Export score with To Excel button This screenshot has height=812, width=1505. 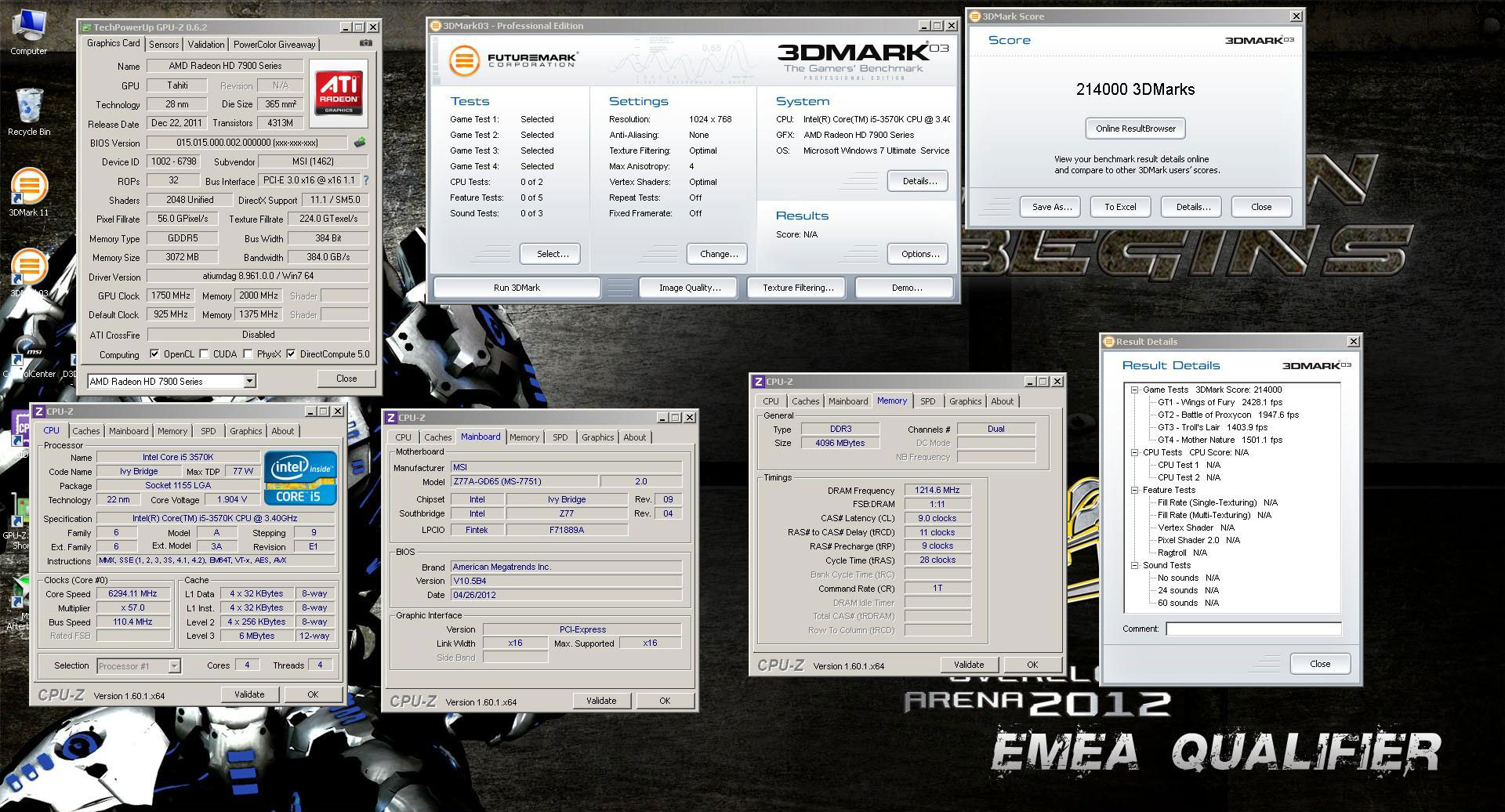click(x=1120, y=207)
